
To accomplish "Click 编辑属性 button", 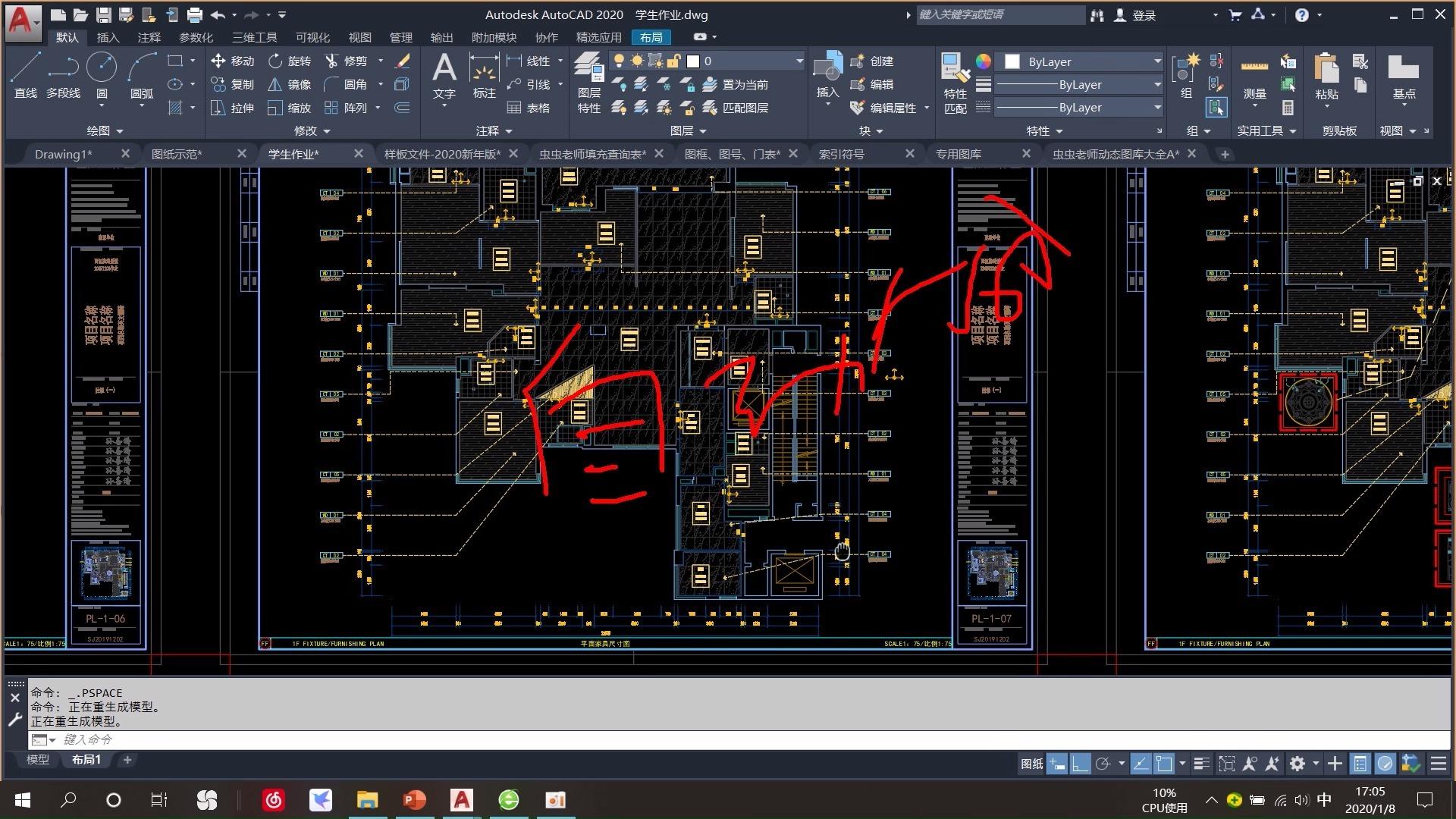I will pos(884,108).
